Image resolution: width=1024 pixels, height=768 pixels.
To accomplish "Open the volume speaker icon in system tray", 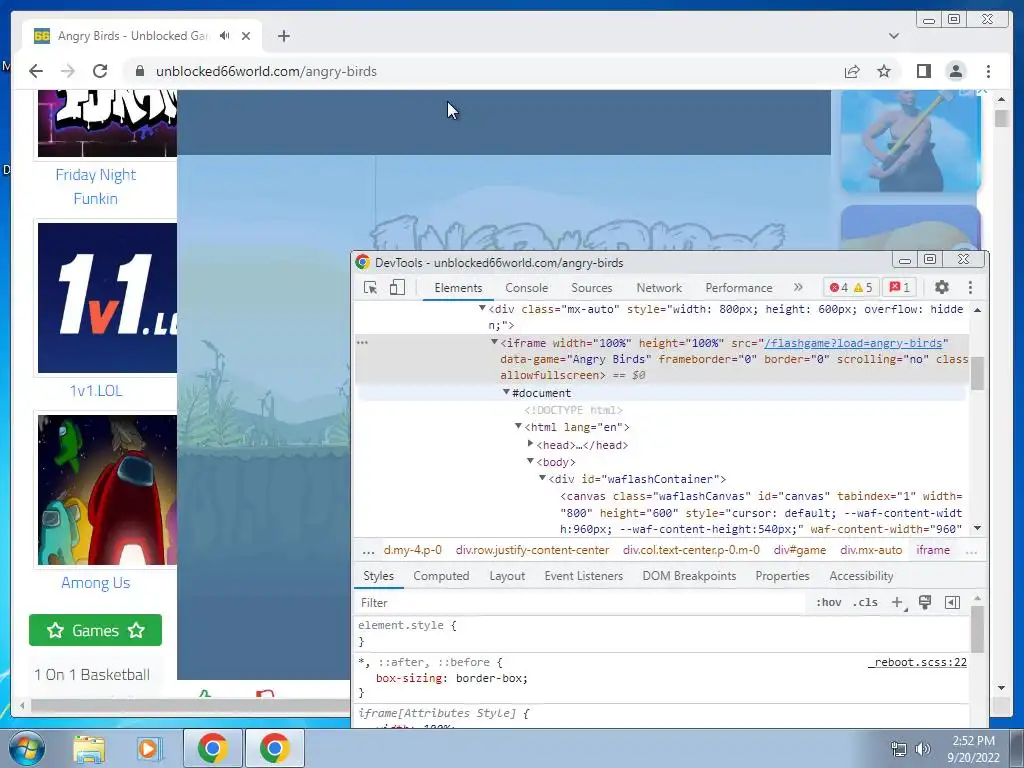I will tap(922, 748).
